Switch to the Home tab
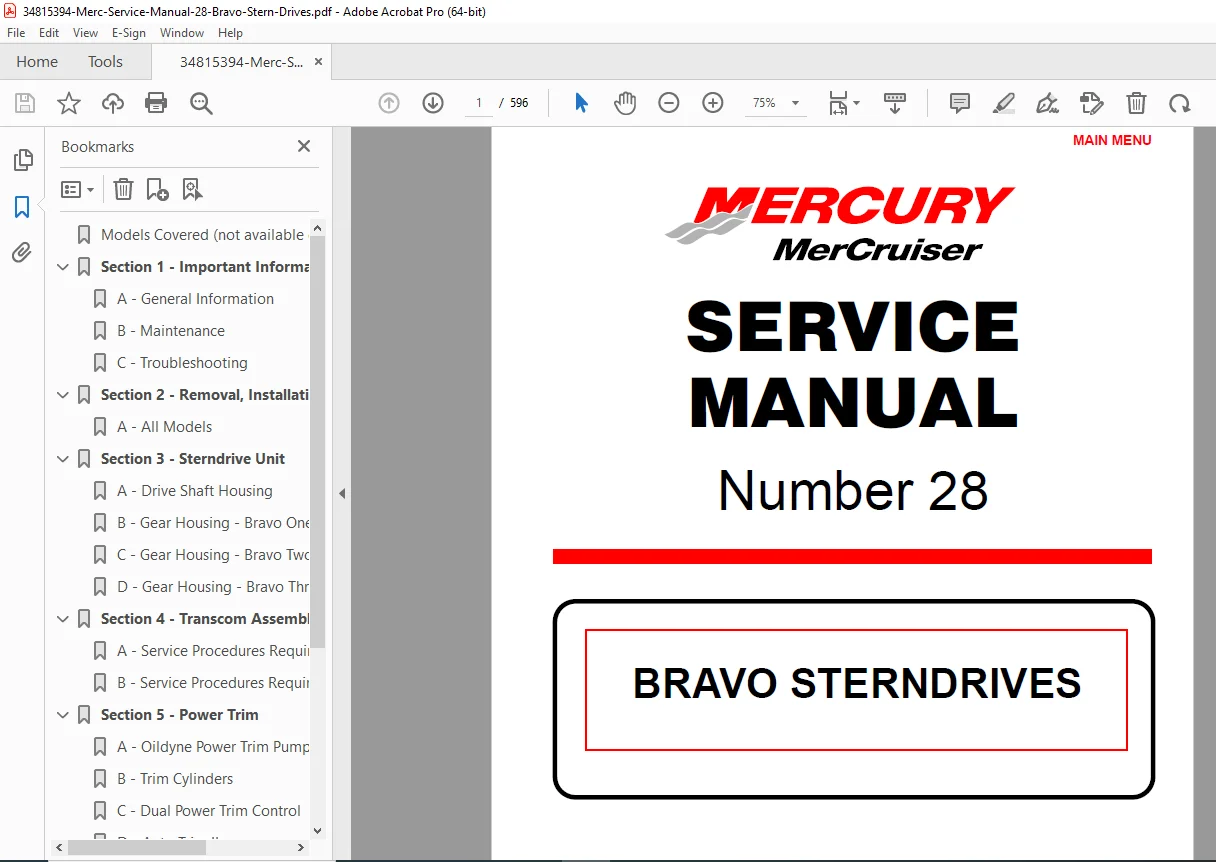The height and width of the screenshot is (862, 1216). click(37, 62)
